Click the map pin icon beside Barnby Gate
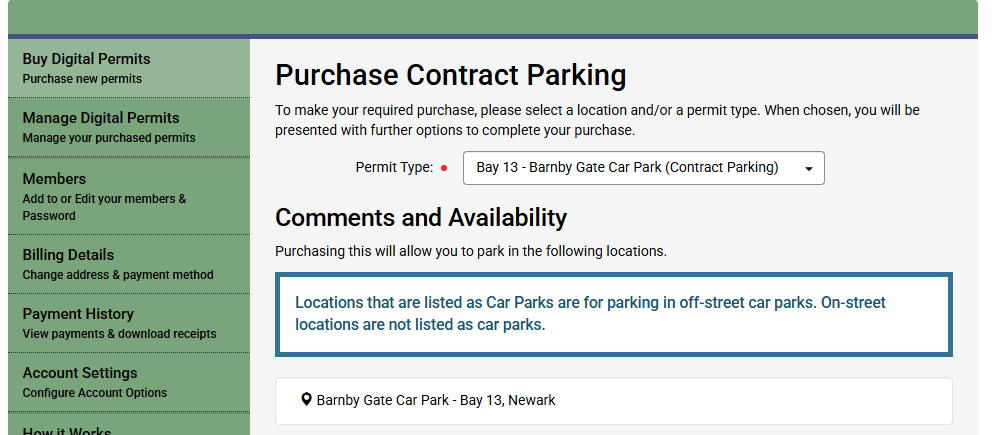This screenshot has width=999, height=435. coord(306,400)
